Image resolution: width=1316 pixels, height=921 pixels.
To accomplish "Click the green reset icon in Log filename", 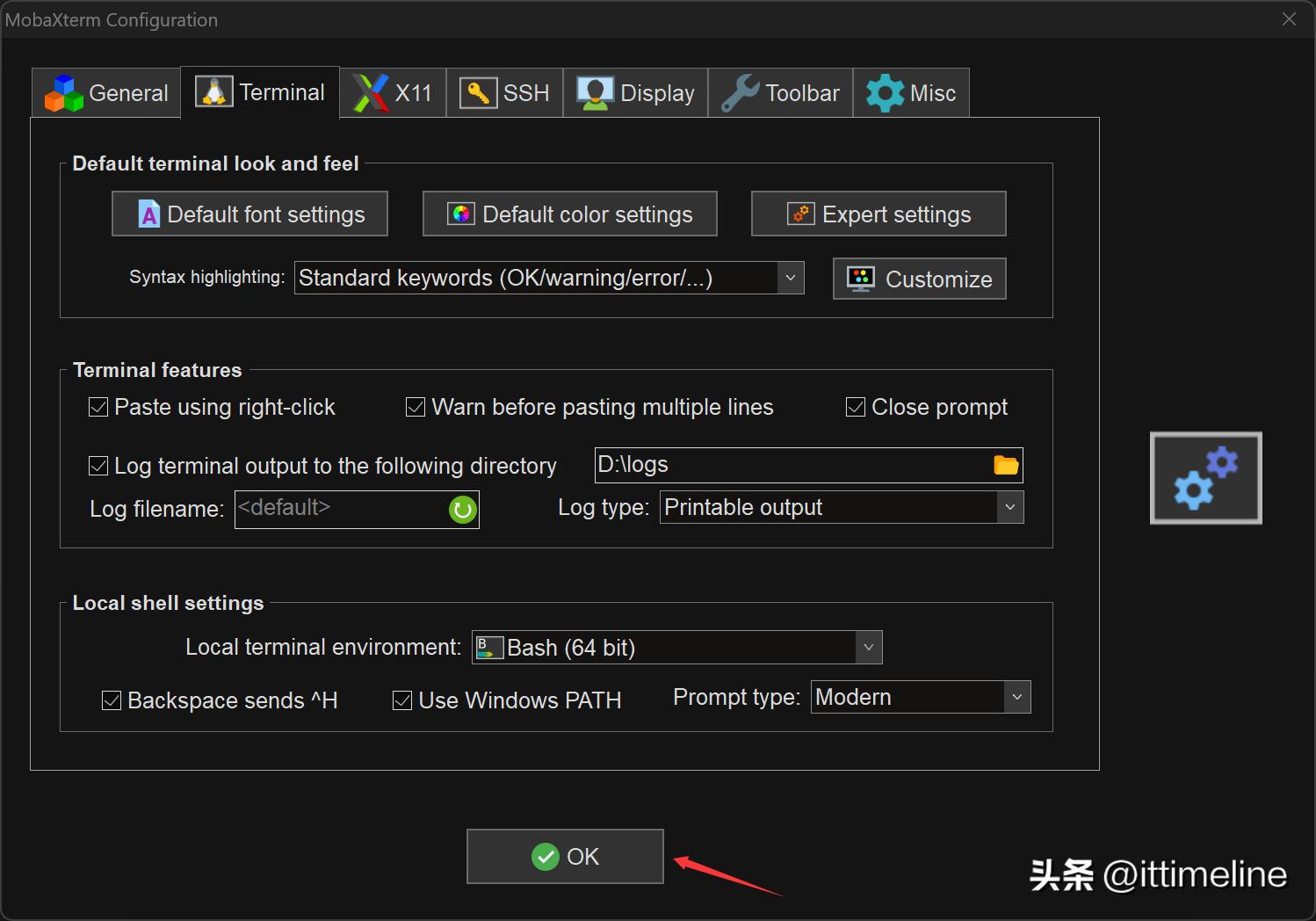I will click(x=462, y=510).
